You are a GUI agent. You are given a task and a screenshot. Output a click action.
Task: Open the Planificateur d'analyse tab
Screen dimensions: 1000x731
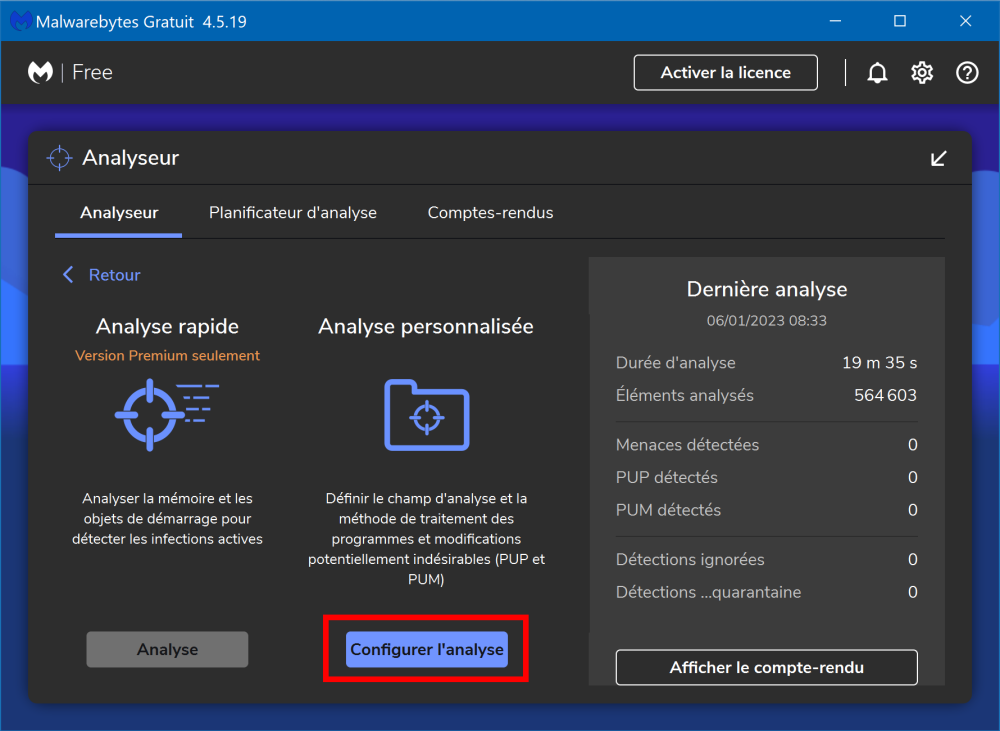pos(293,213)
